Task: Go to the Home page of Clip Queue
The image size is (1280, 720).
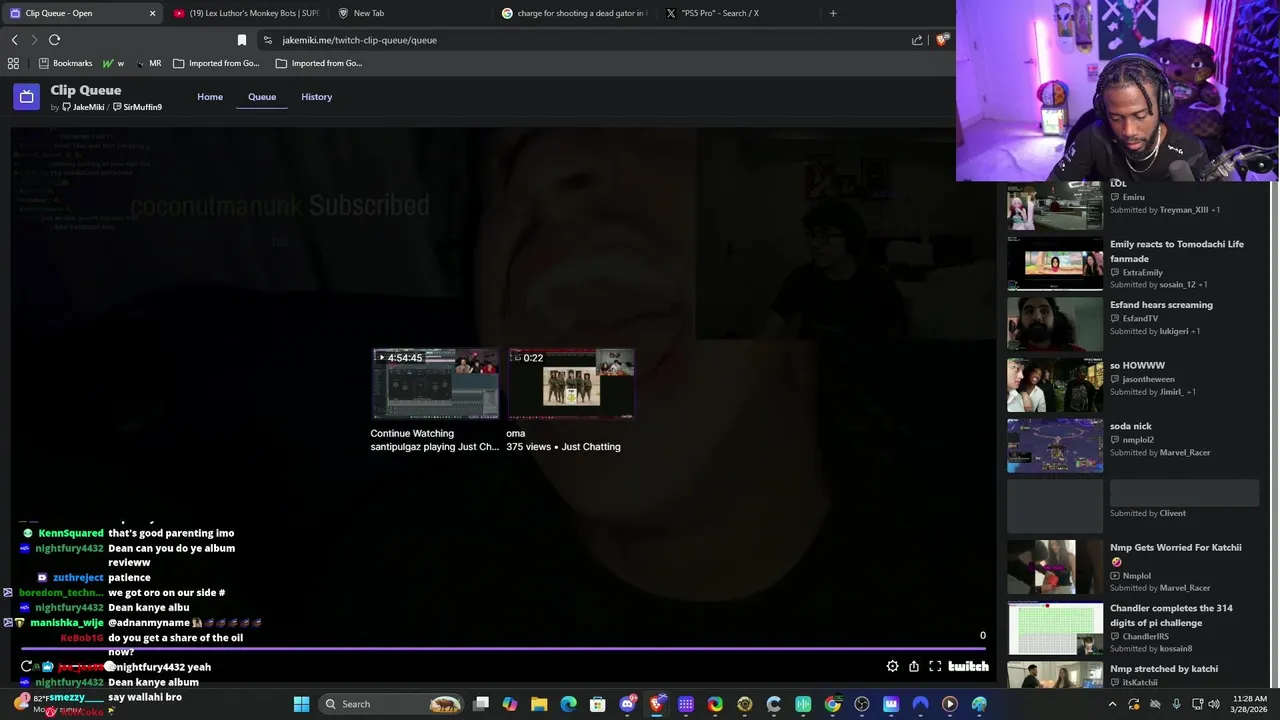Action: coord(210,97)
